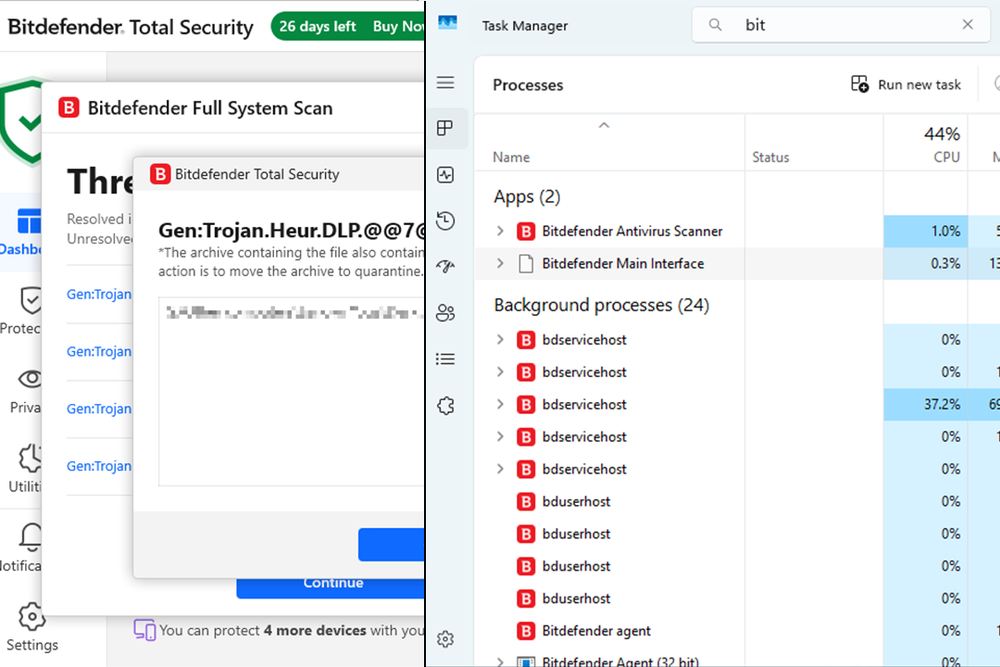Open Performance view in Task Manager
The height and width of the screenshot is (667, 1000).
[445, 174]
